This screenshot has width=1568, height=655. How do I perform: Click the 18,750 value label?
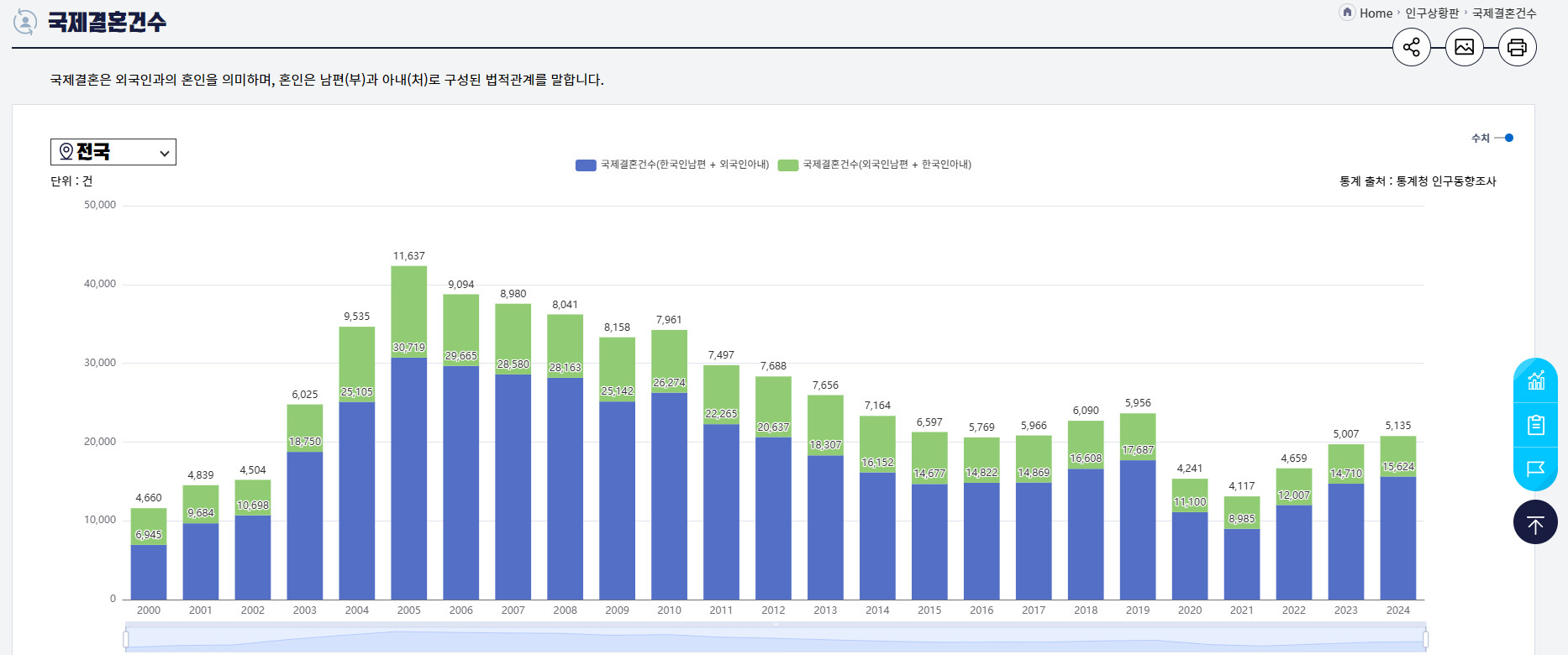click(x=305, y=442)
